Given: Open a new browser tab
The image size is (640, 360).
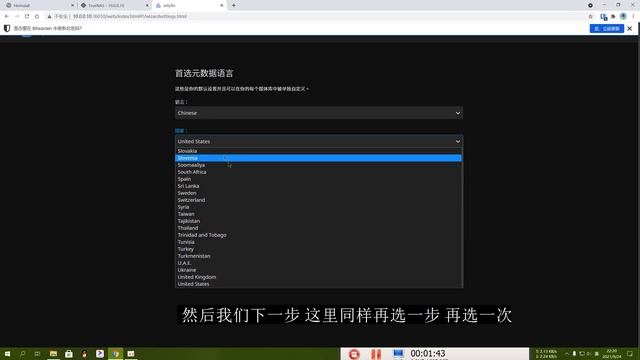Looking at the screenshot, I should [233, 5].
